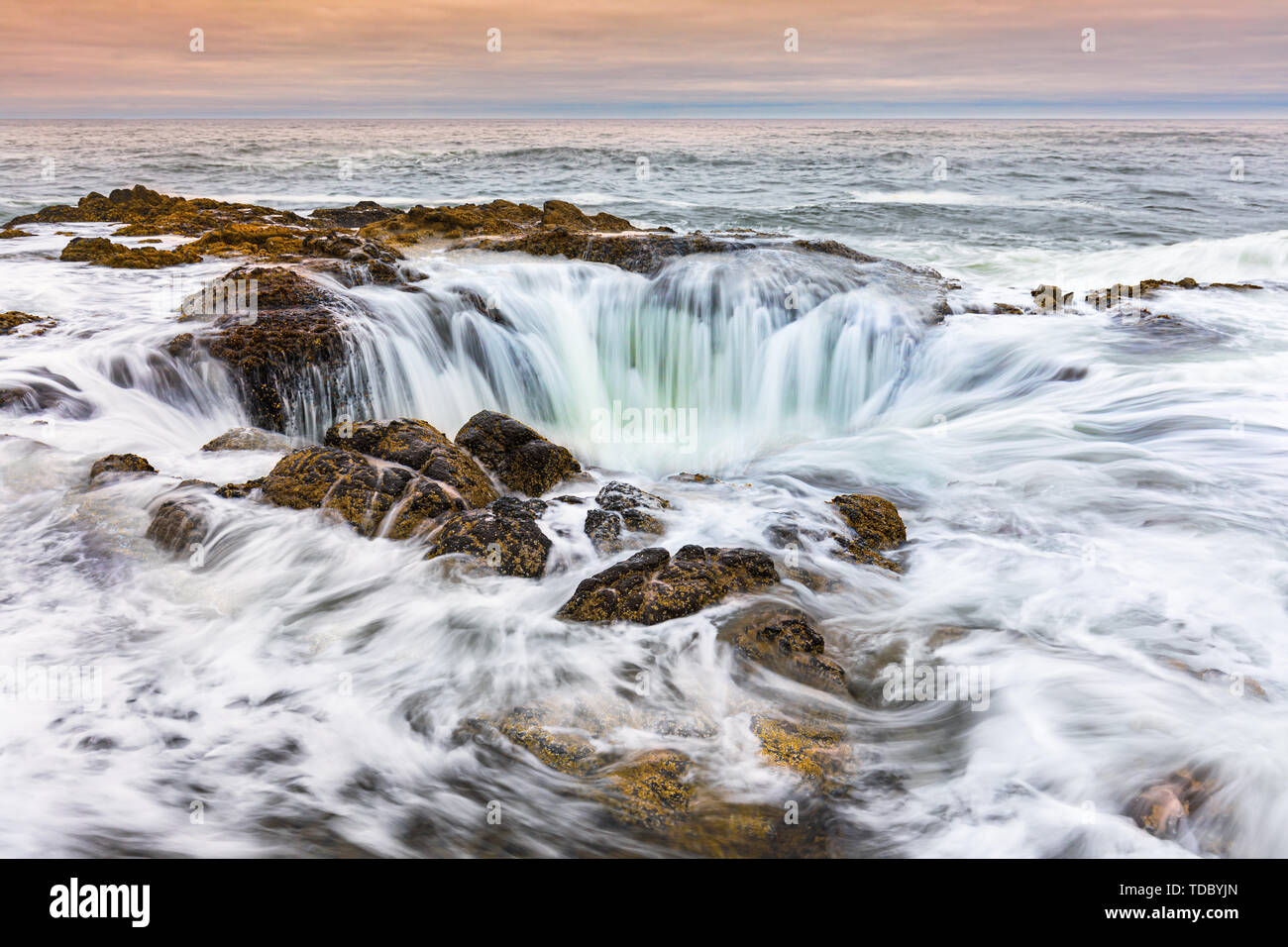
Task: Click the alamy logo in the black footer
Action: (x=100, y=902)
